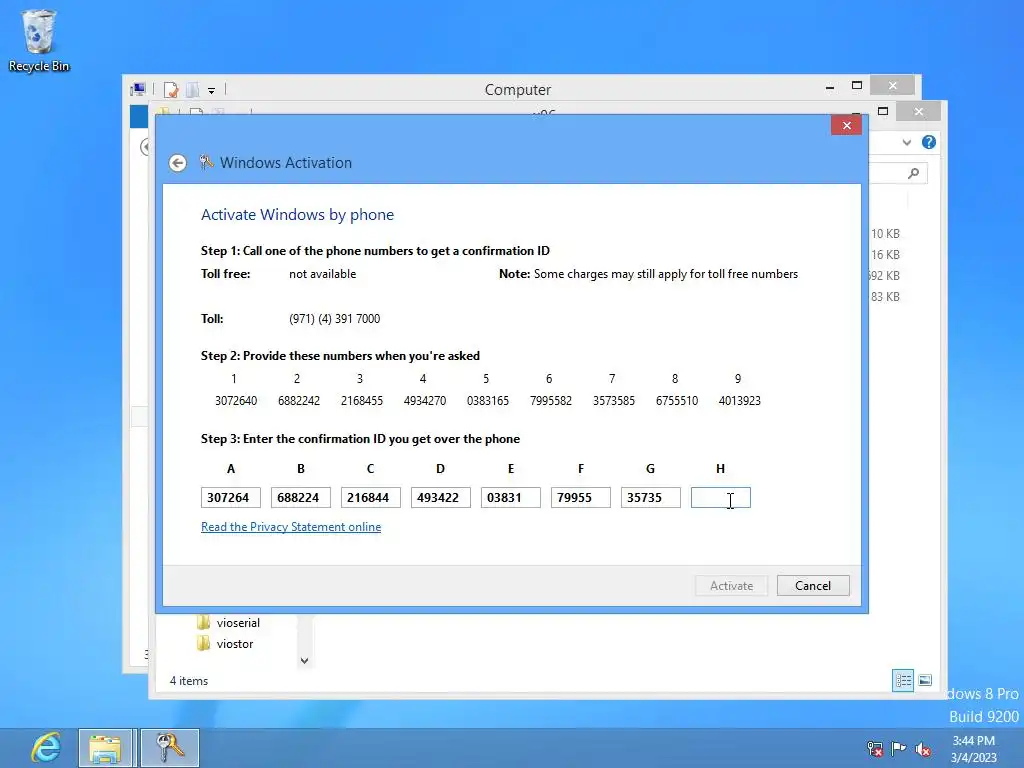Focus confirmation ID field E

tap(511, 498)
